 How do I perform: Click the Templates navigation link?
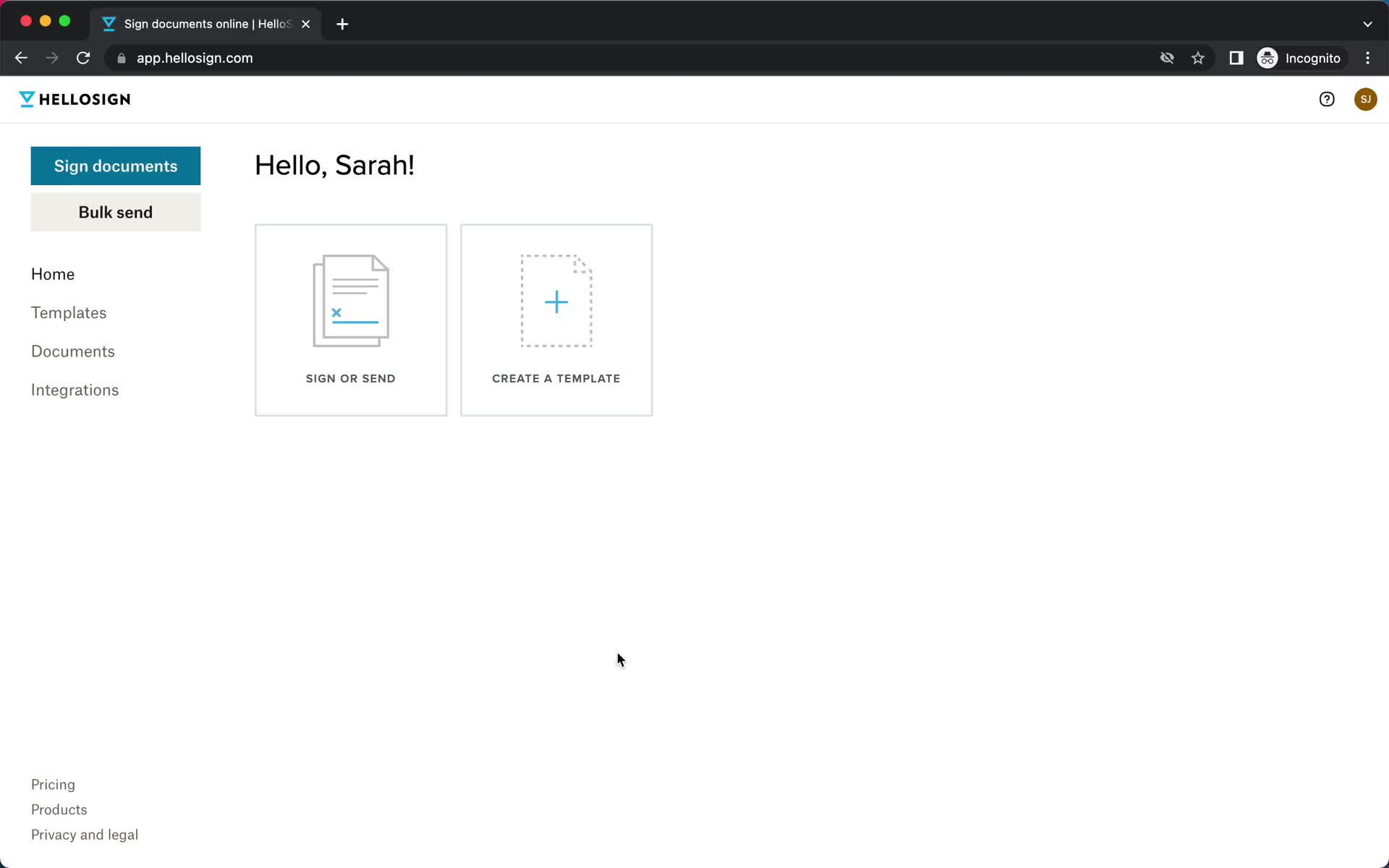click(x=69, y=313)
